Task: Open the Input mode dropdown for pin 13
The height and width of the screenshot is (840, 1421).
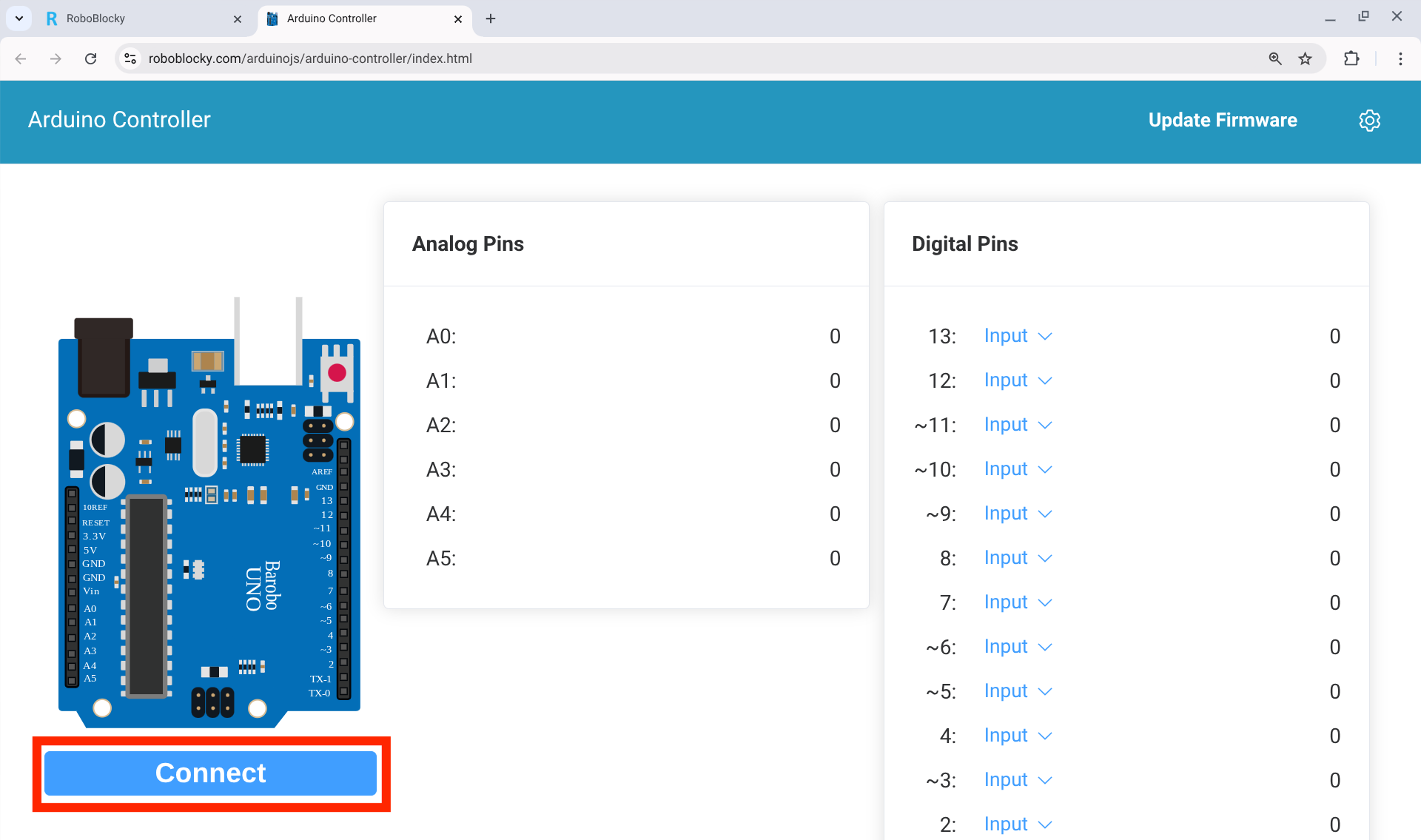Action: 1018,336
